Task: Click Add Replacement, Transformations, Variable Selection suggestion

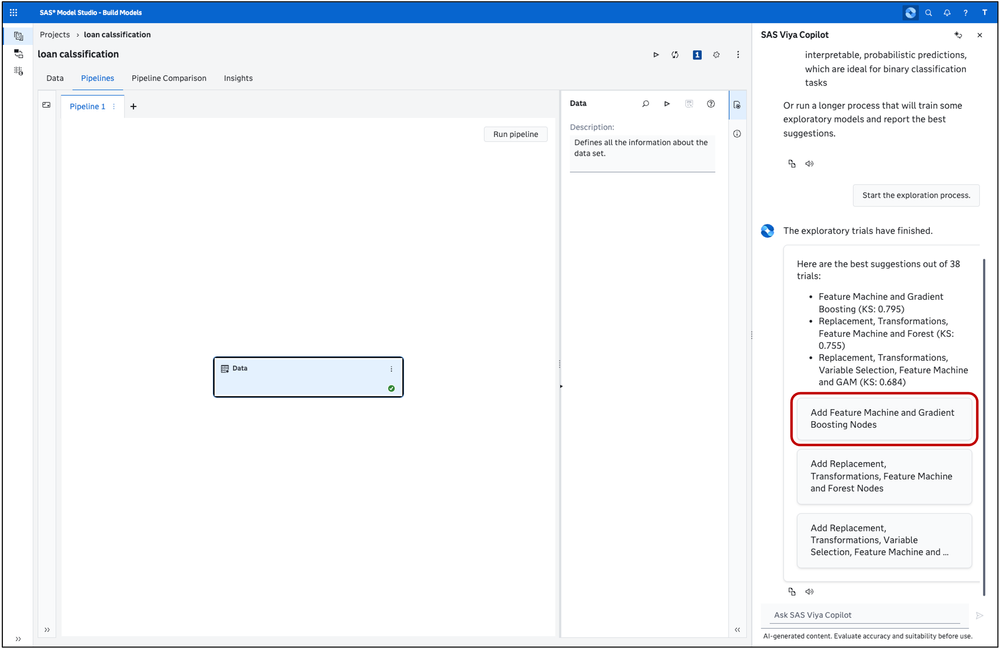Action: click(x=884, y=540)
